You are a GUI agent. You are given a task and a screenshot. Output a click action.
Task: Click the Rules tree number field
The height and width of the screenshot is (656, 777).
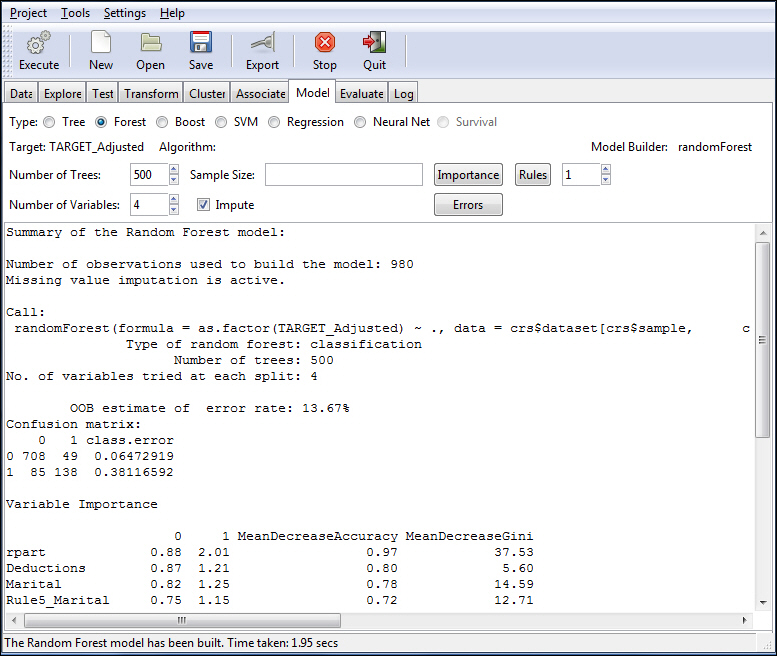click(581, 175)
